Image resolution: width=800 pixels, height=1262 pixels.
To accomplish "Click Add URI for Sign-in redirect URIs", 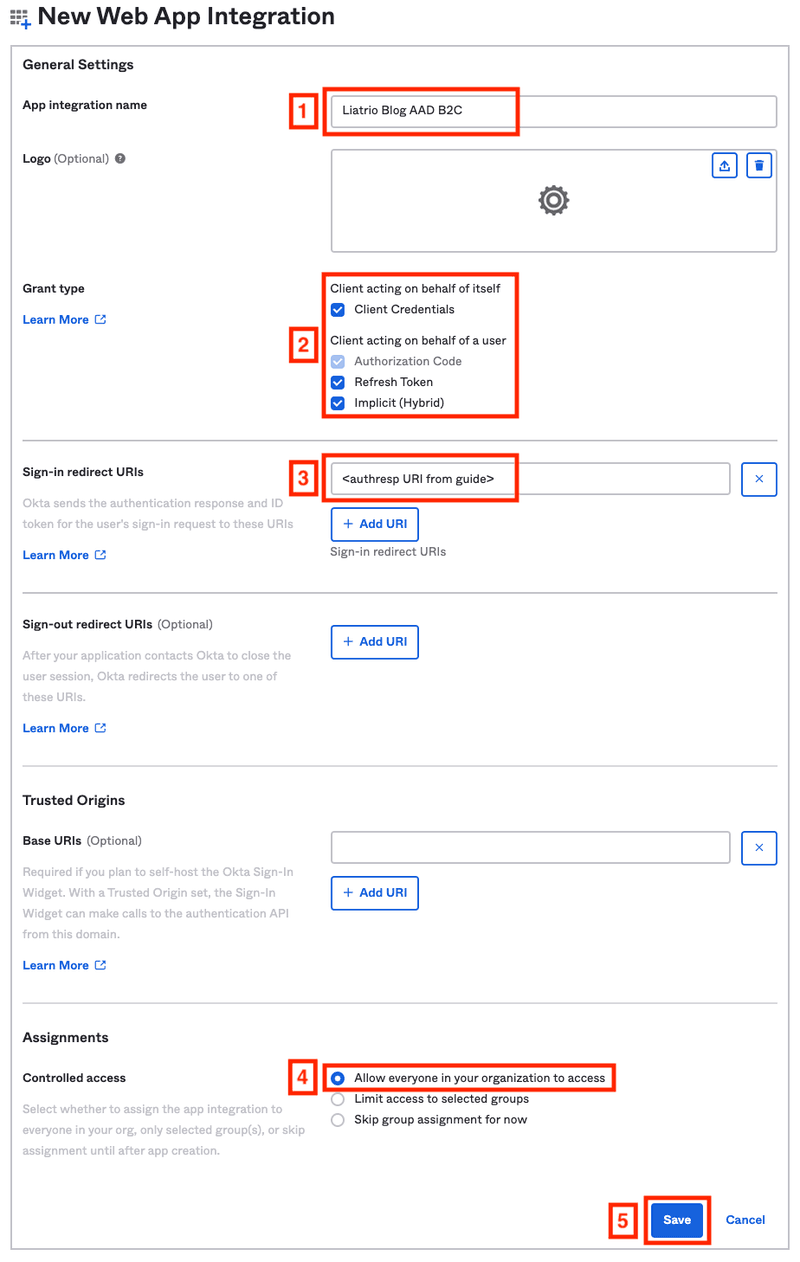I will [374, 524].
